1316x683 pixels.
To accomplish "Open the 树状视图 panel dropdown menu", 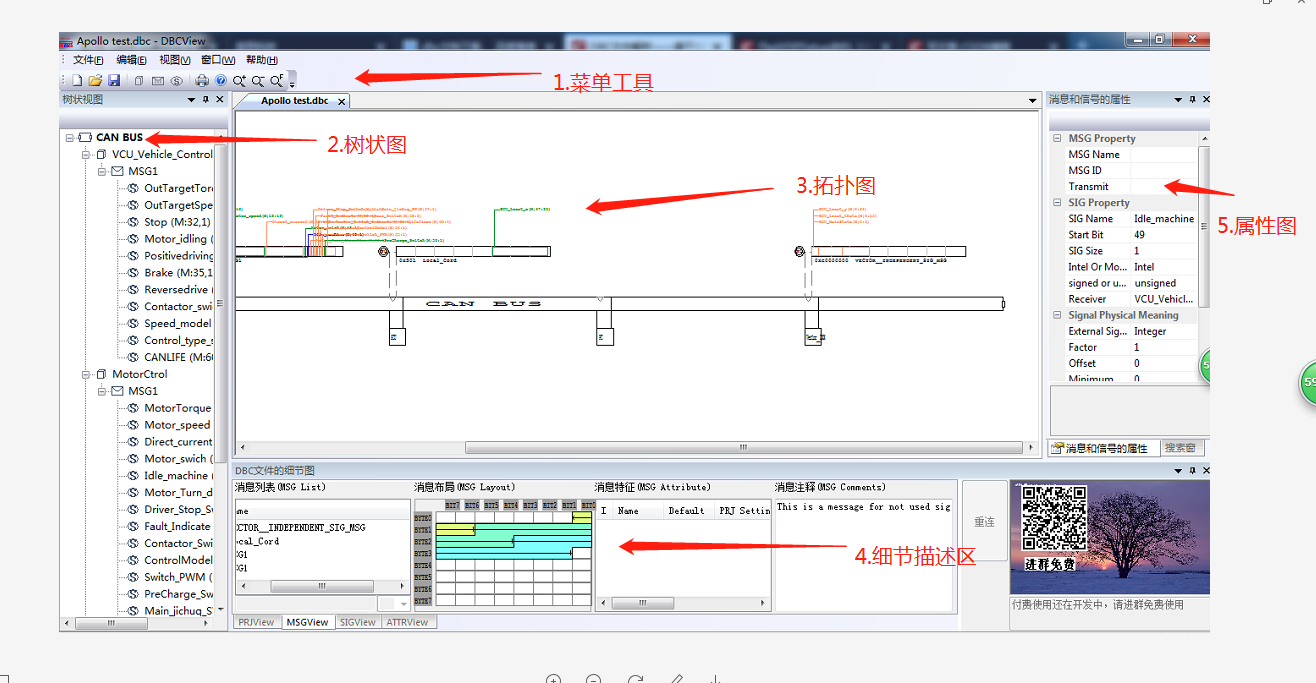I will pos(191,100).
